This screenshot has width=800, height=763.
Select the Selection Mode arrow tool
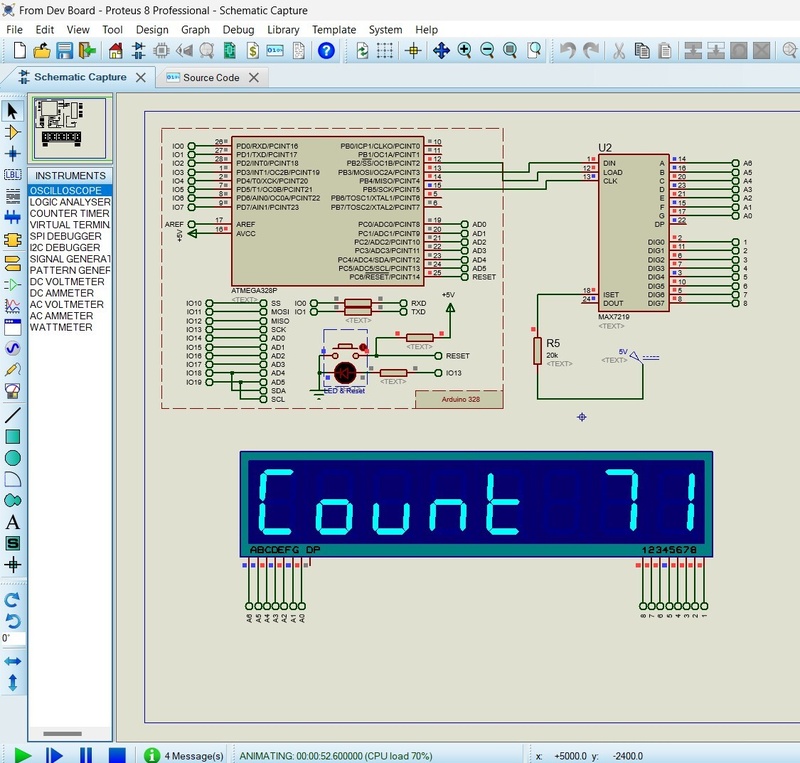13,111
